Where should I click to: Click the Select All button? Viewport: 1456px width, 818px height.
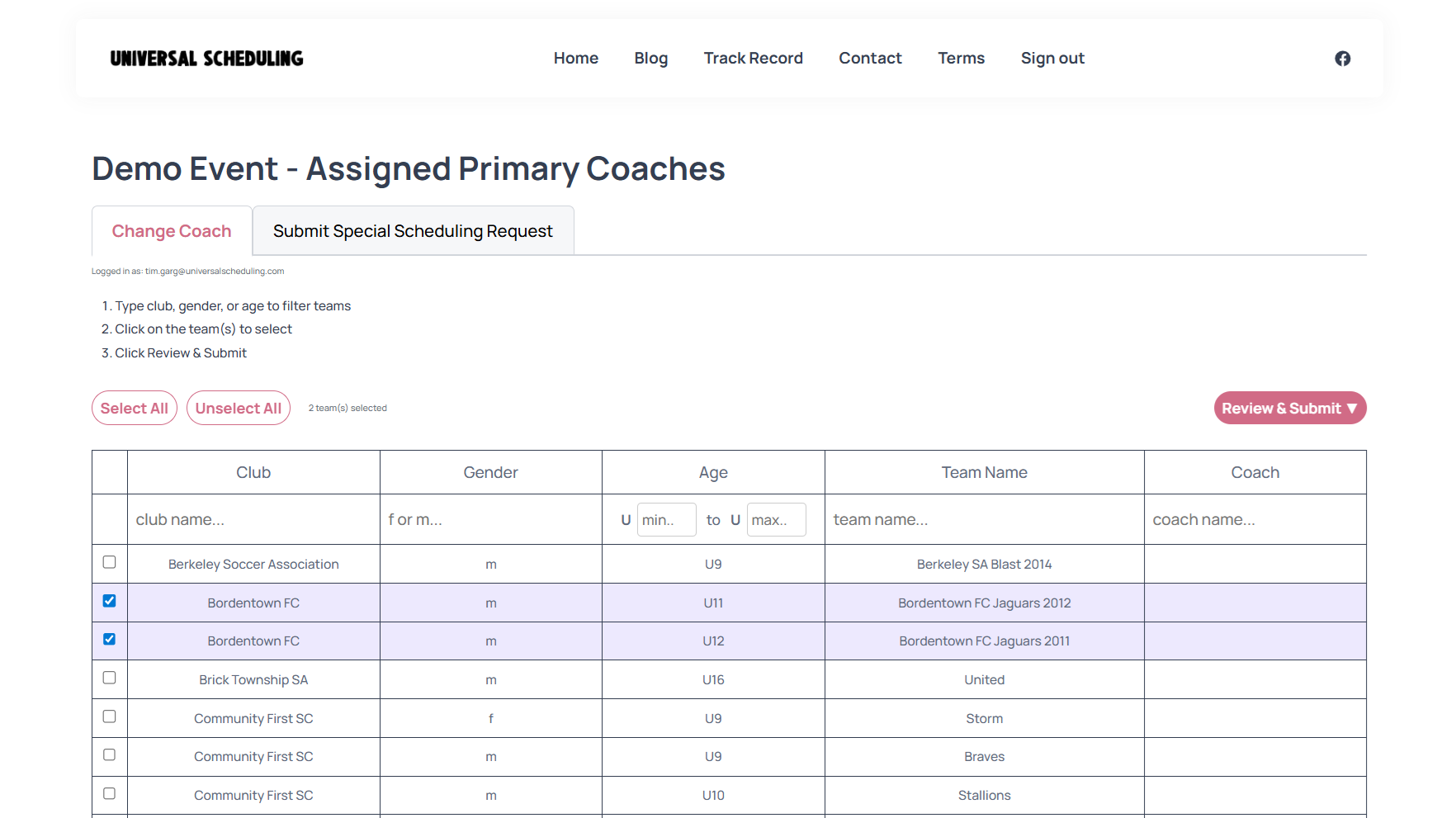point(135,408)
